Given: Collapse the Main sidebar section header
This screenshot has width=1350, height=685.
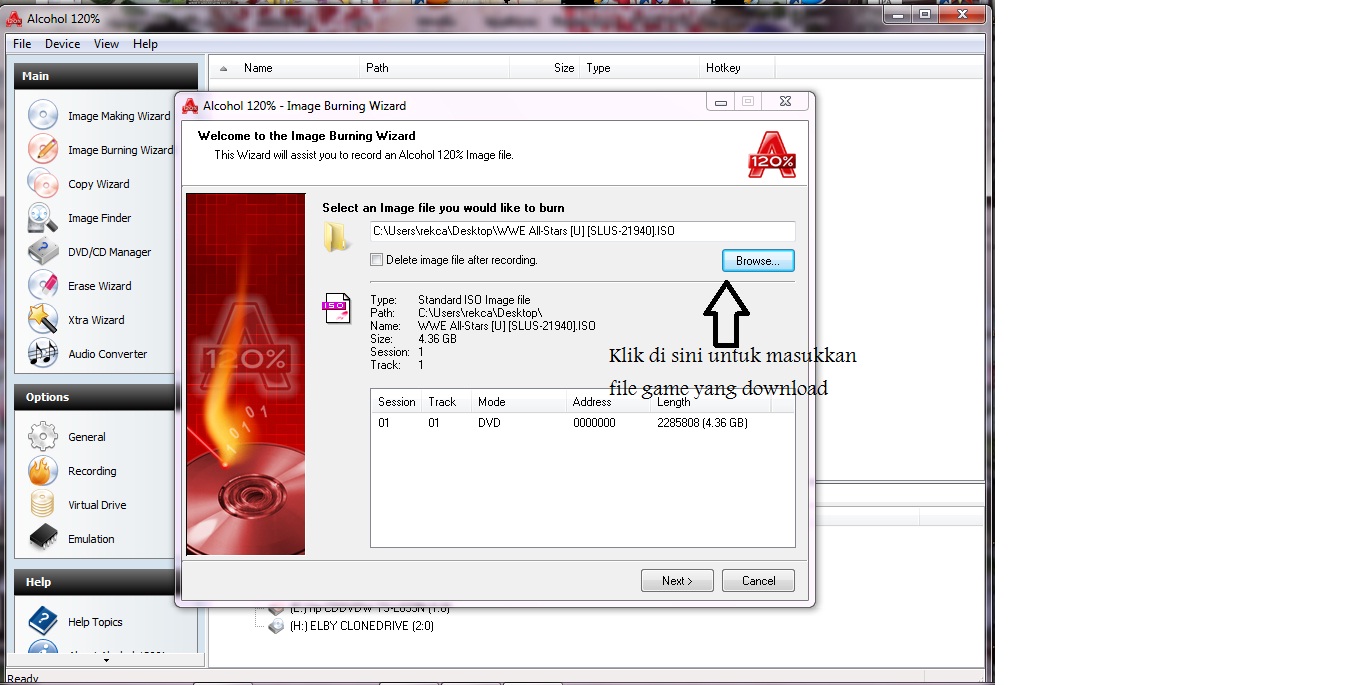Looking at the screenshot, I should (x=106, y=76).
